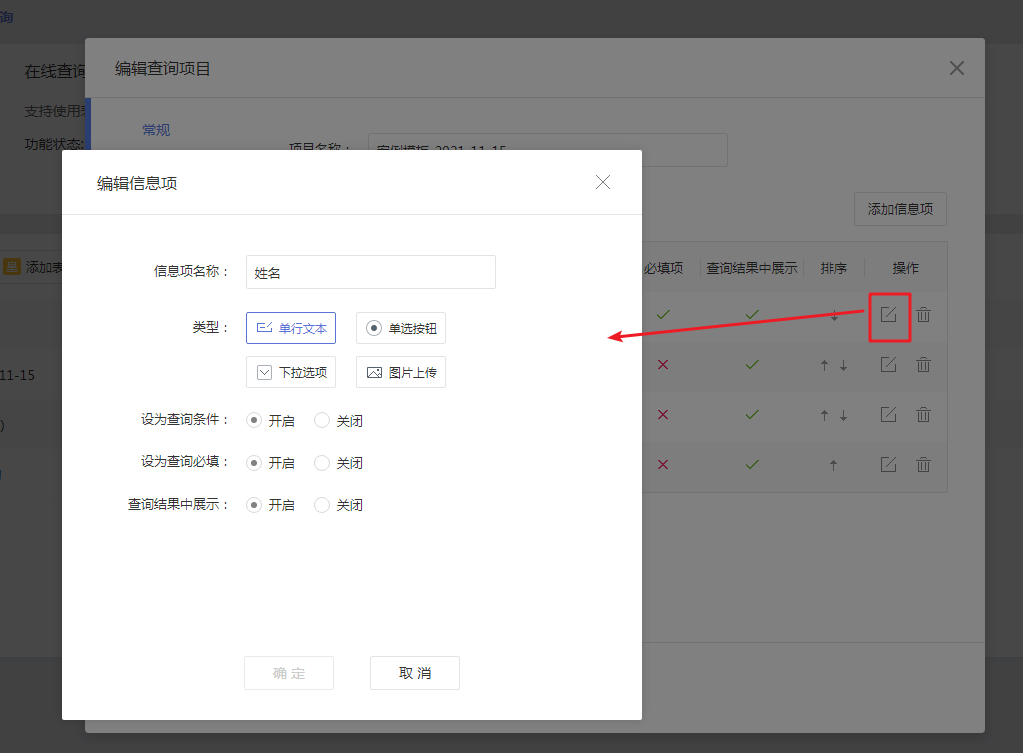Image resolution: width=1023 pixels, height=753 pixels.
Task: Select the 单选按钮 type option
Action: click(x=401, y=328)
